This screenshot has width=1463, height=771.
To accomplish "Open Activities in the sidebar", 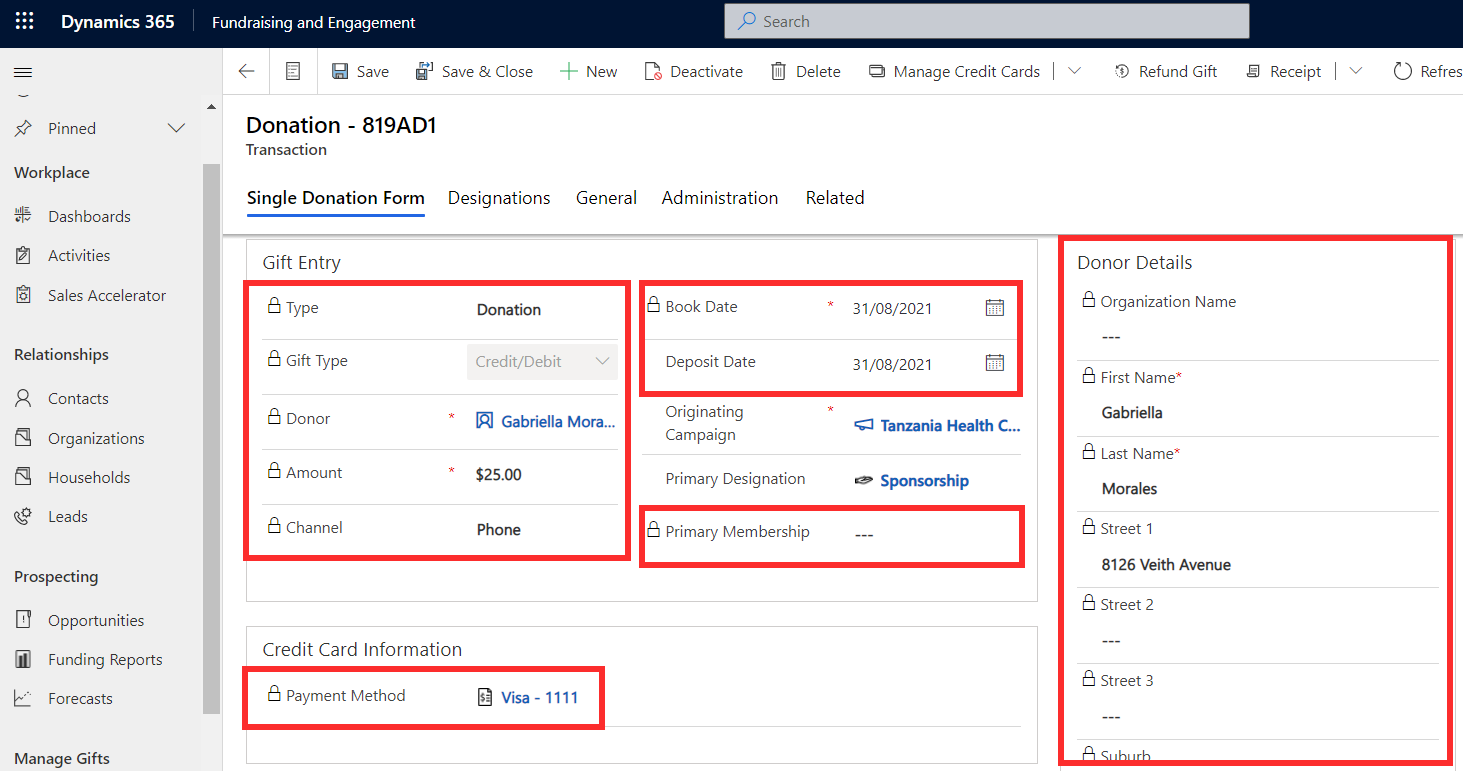I will (x=79, y=255).
